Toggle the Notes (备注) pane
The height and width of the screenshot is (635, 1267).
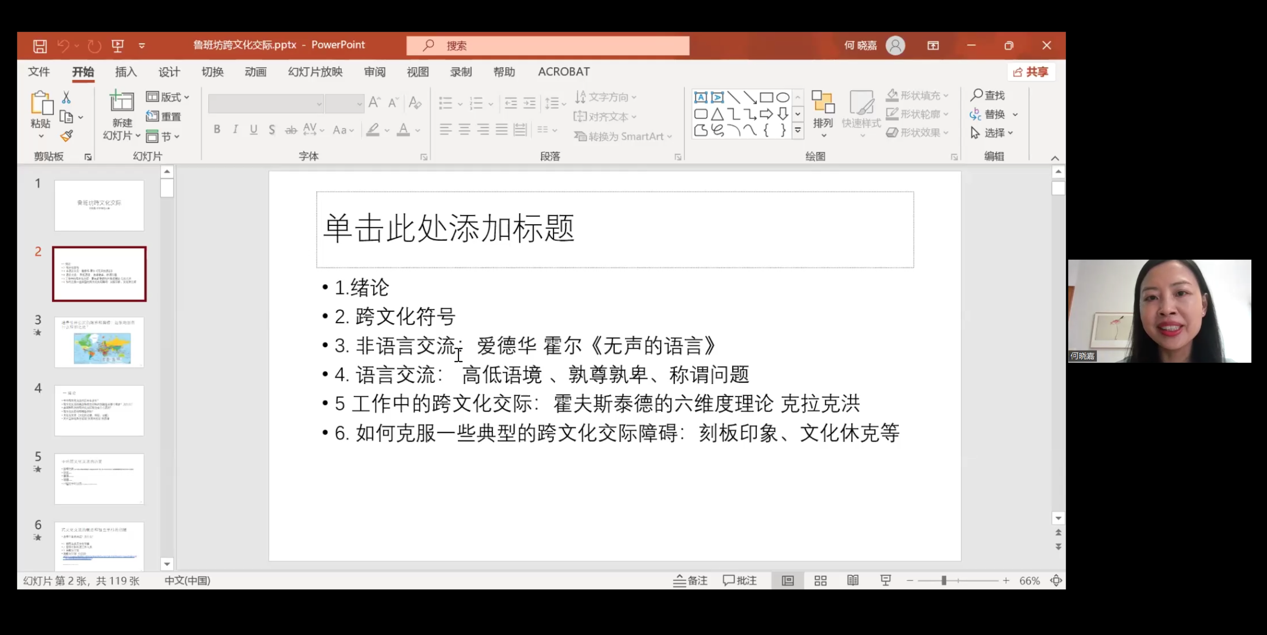(691, 581)
